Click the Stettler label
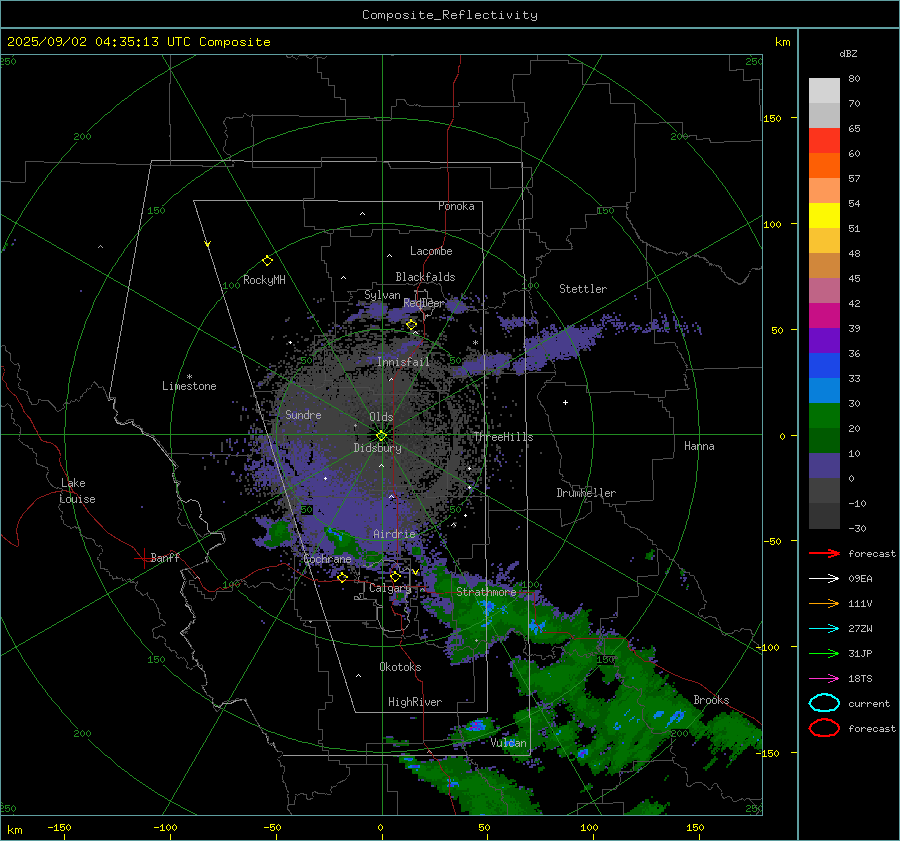The image size is (900, 841). click(x=583, y=289)
